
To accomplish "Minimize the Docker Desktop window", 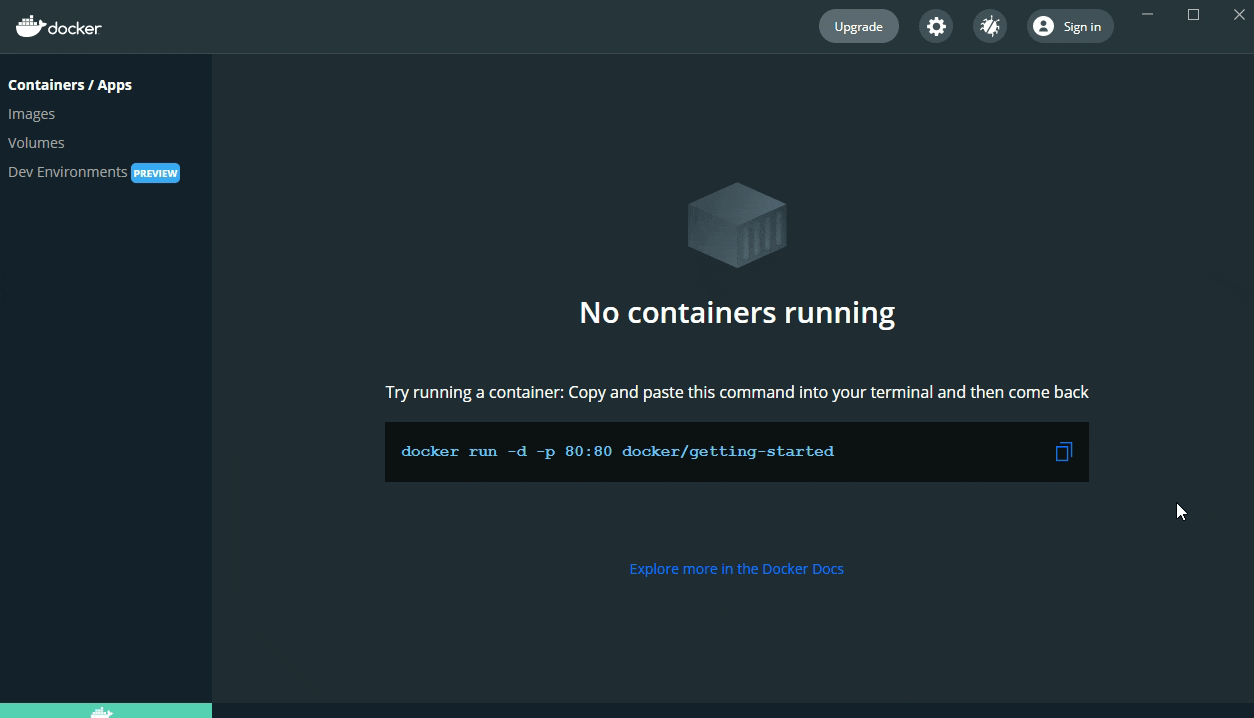I will (1148, 14).
